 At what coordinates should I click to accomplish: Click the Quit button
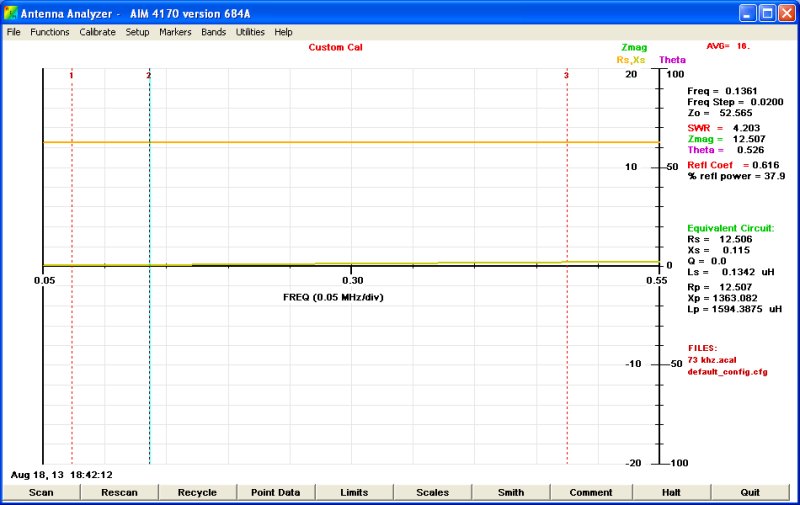(750, 492)
